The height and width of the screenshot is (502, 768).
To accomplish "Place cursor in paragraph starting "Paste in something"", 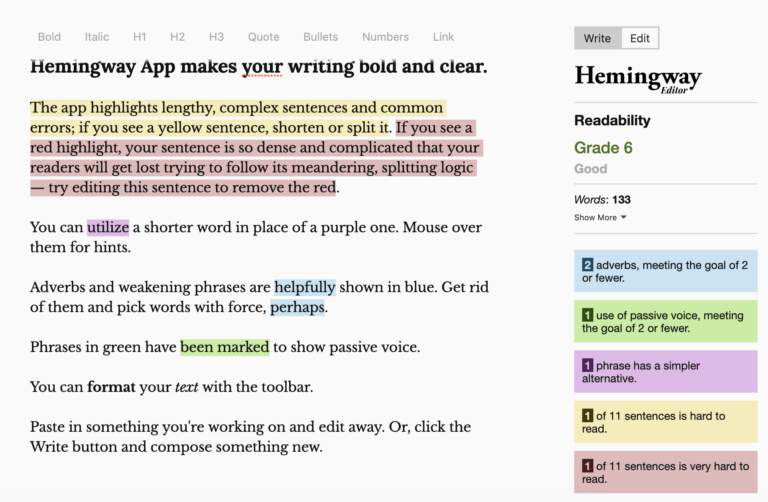I will click(x=250, y=437).
